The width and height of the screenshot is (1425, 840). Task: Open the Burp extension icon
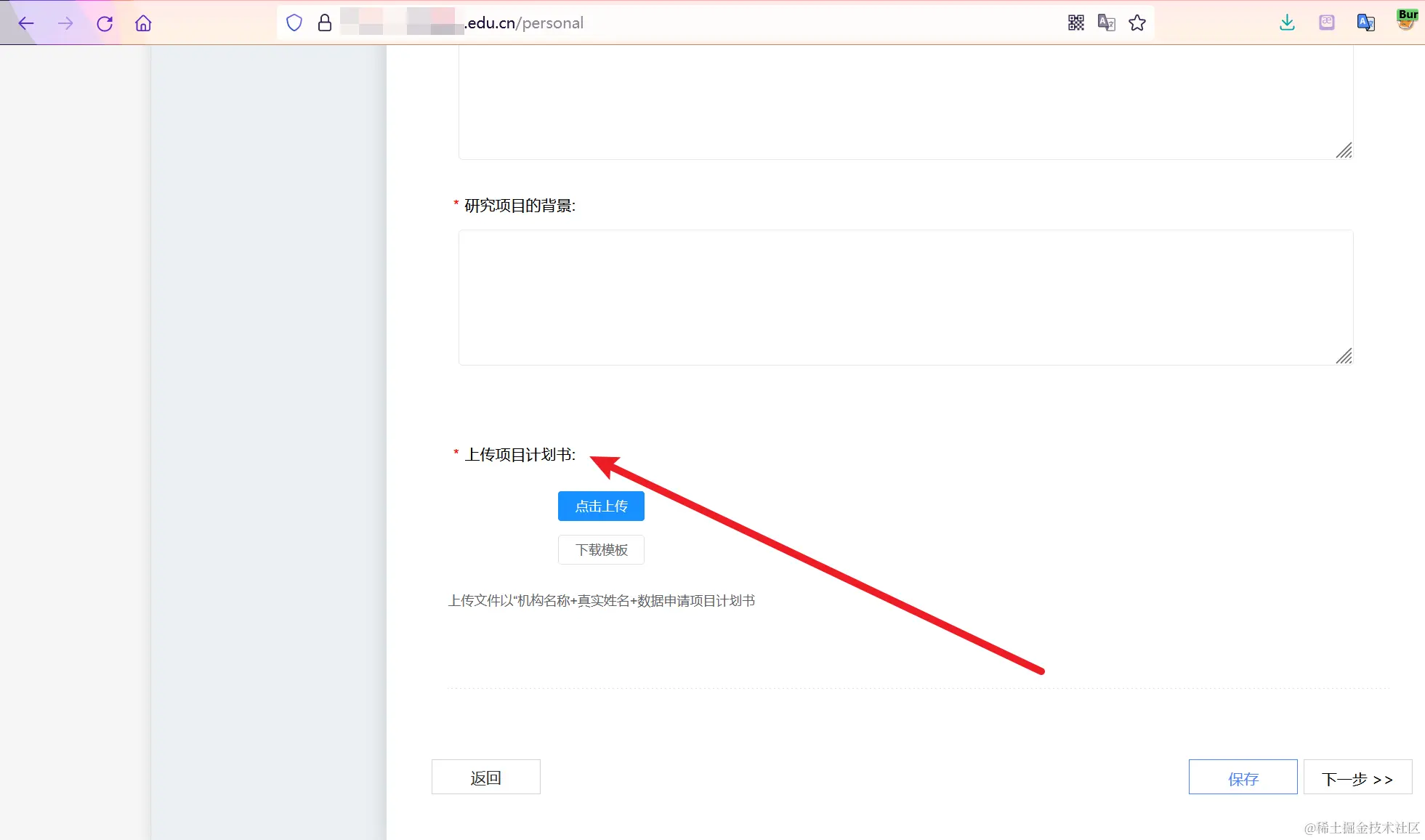click(1407, 20)
